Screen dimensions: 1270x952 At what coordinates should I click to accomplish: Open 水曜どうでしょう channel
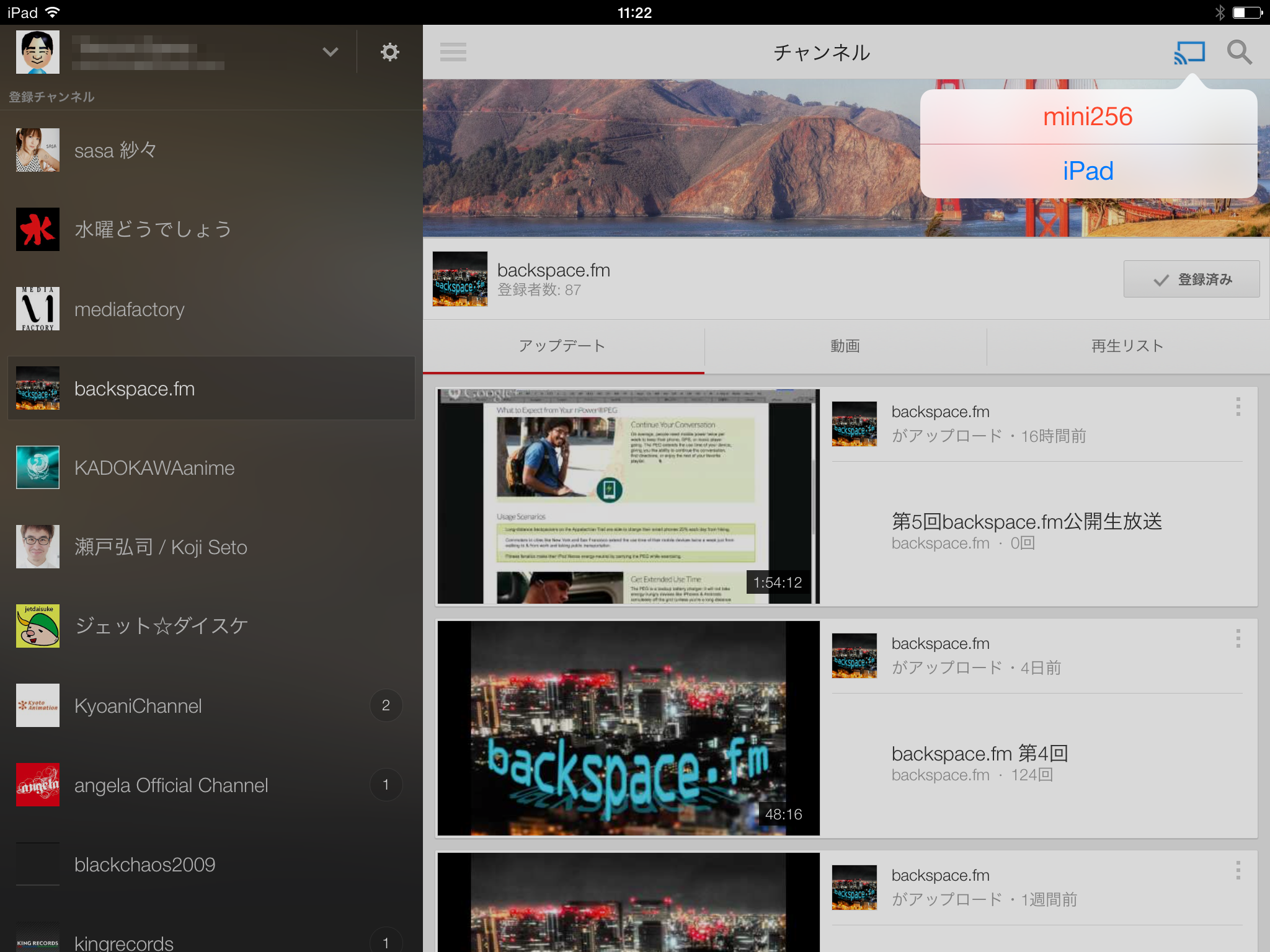coord(211,229)
